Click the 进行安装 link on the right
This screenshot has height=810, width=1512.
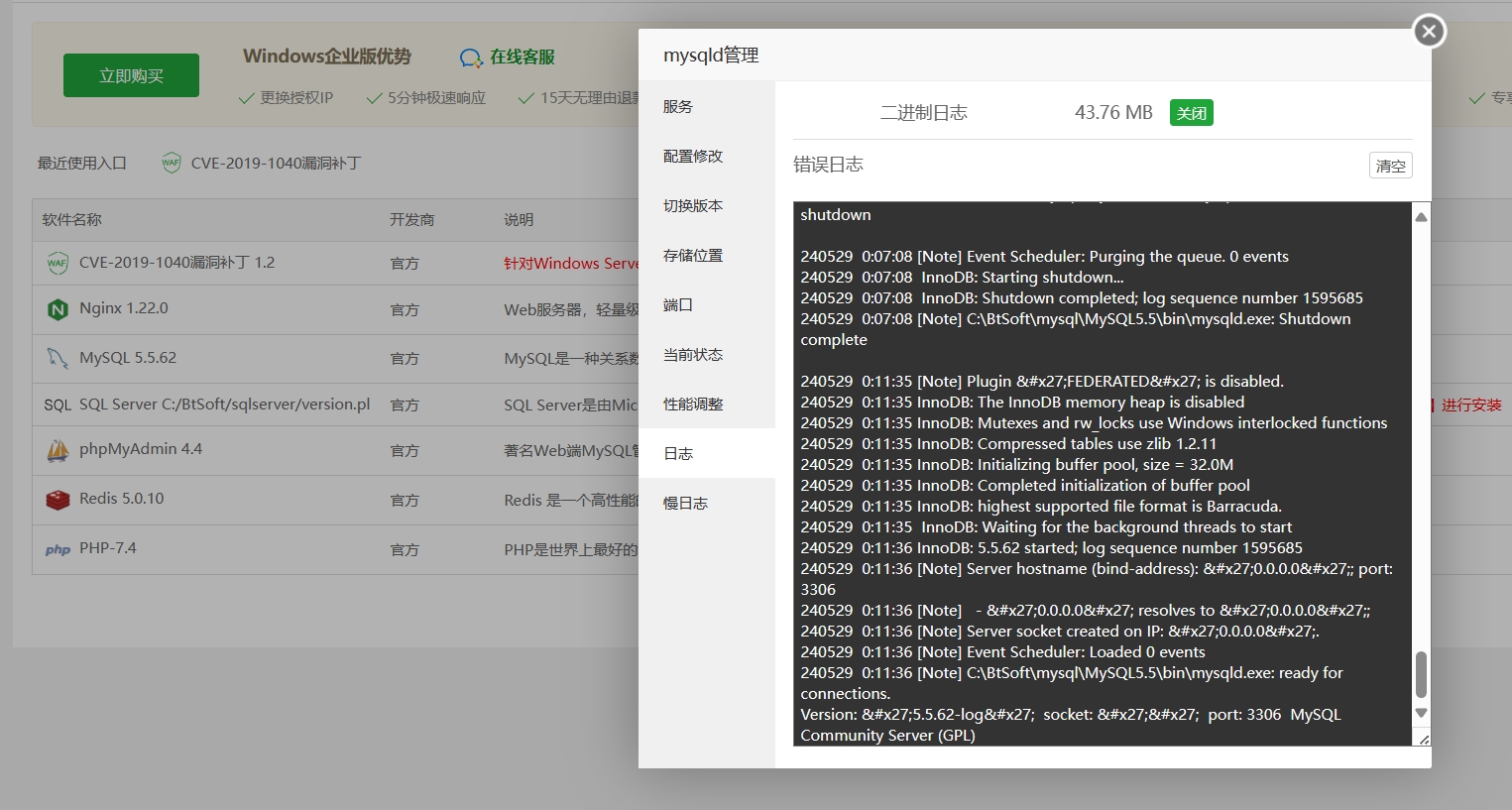click(1471, 405)
